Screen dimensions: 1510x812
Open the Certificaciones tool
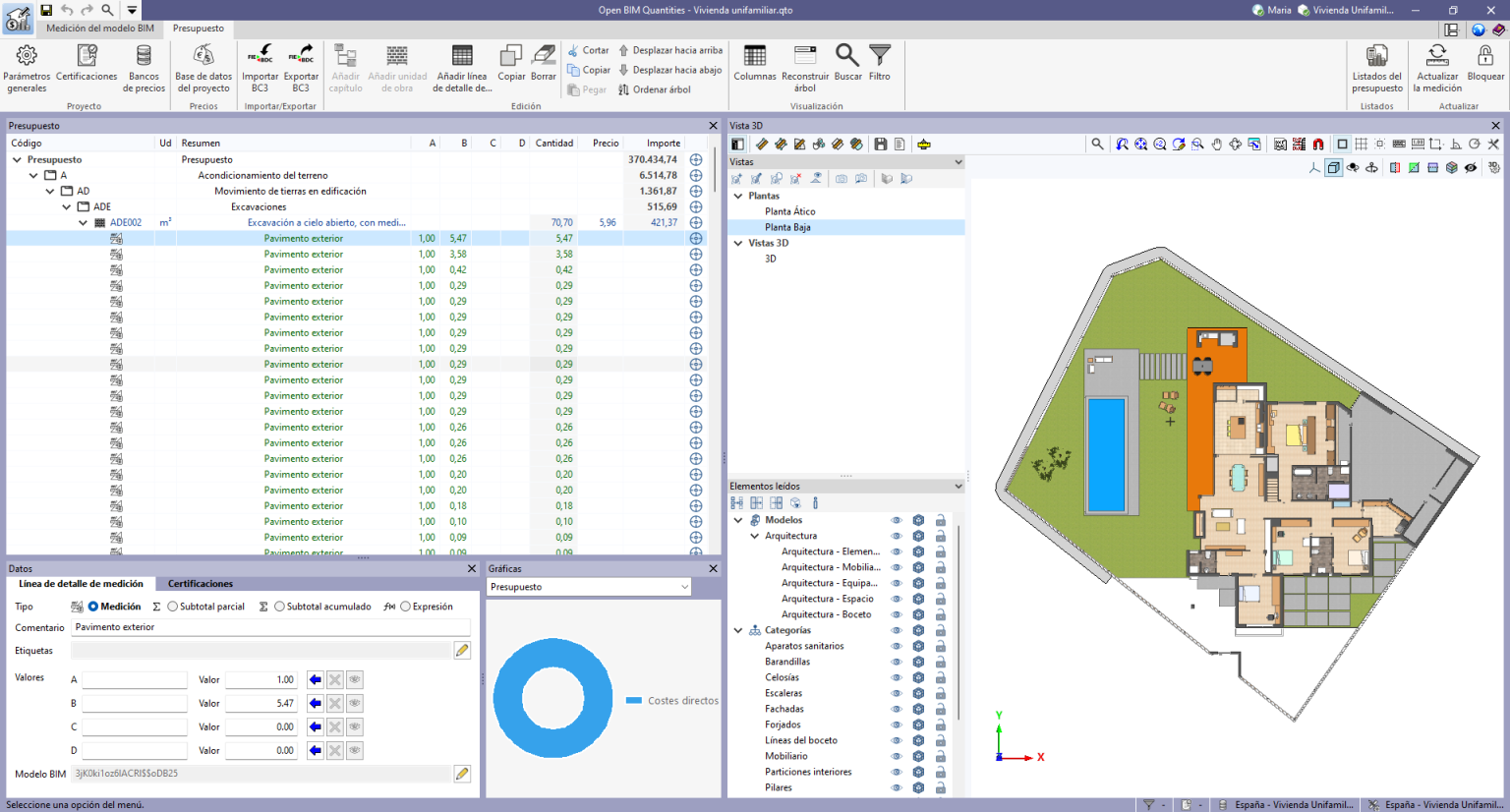click(87, 63)
